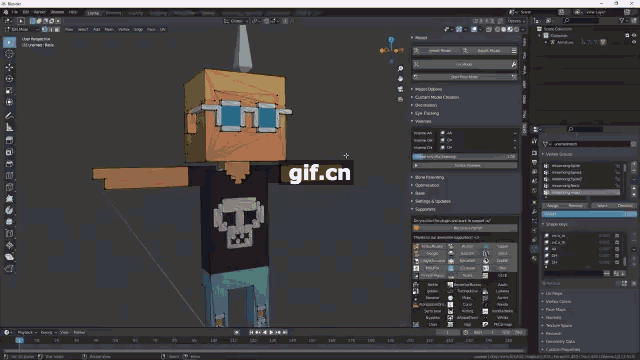
Task: Toggle visibility eye of Armature in outliner
Action: (x=634, y=42)
